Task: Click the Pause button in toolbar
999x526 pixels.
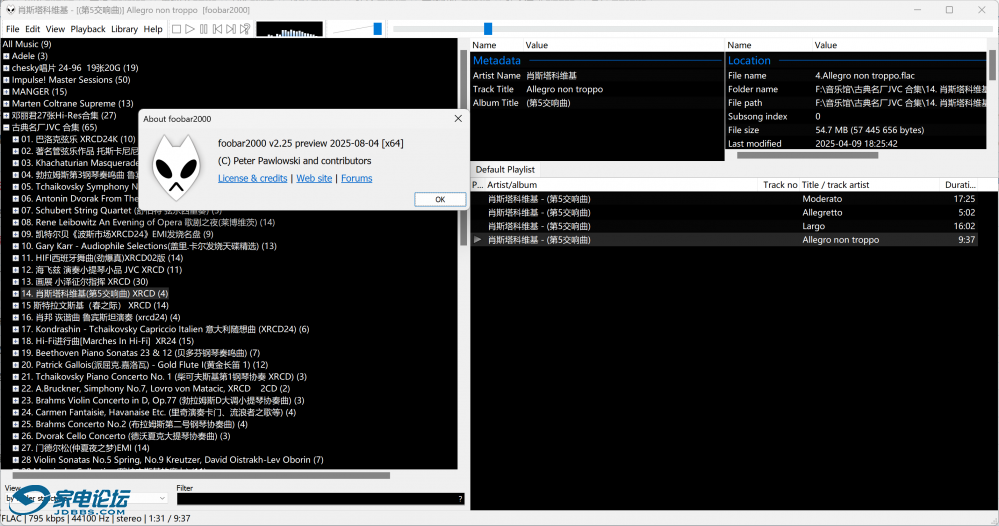Action: (x=203, y=29)
